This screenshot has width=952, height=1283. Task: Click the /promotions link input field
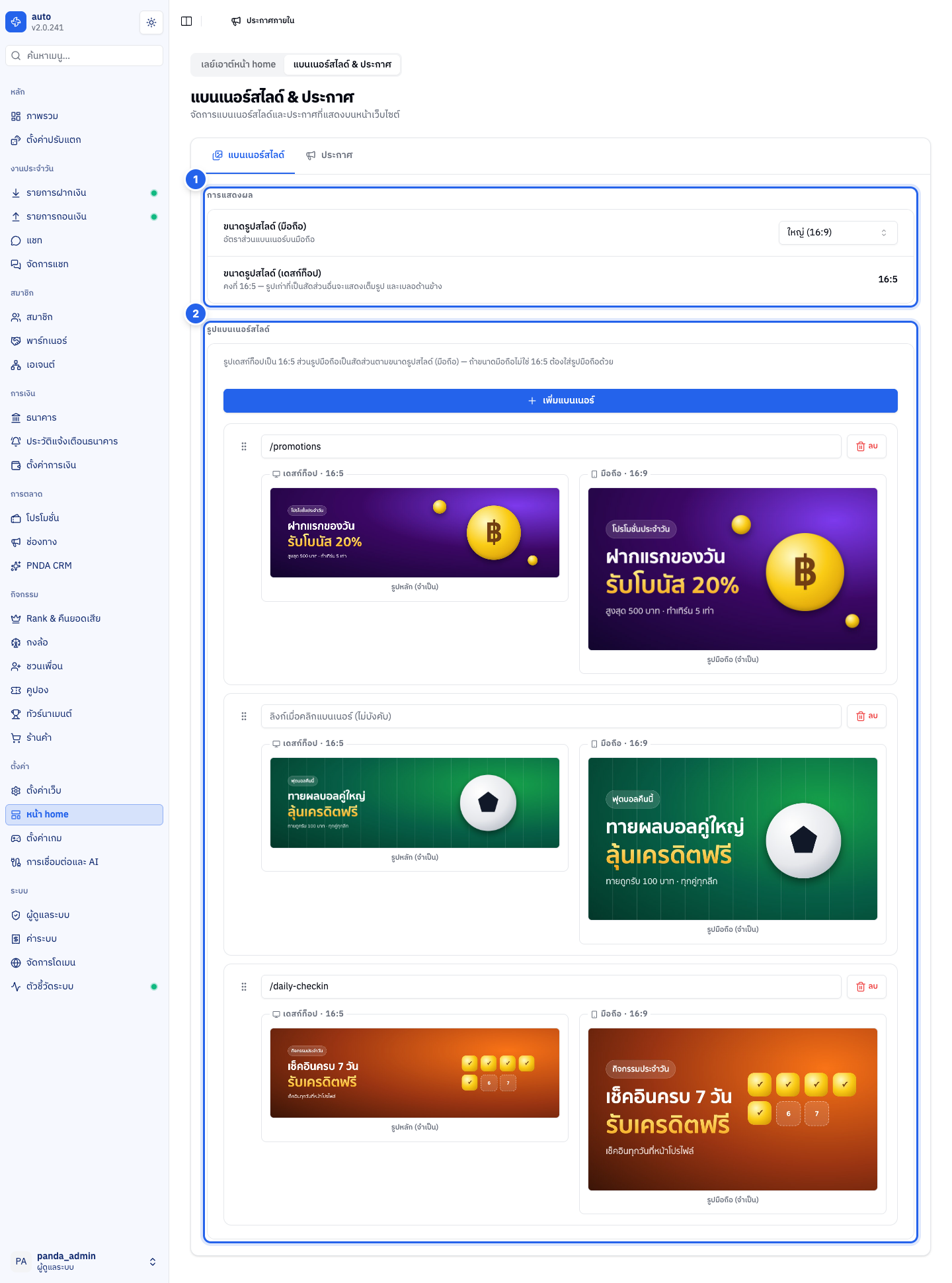point(551,446)
